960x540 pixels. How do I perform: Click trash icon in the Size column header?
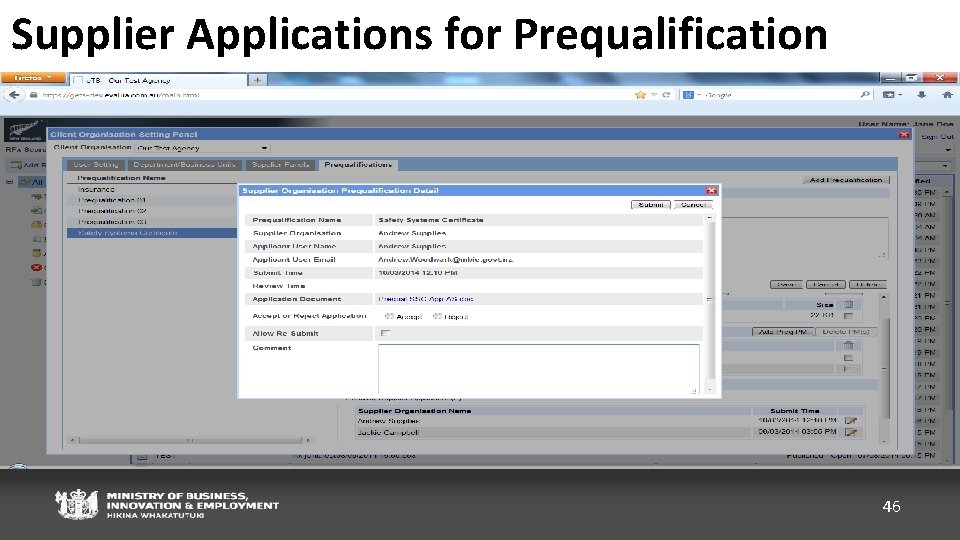tap(848, 304)
